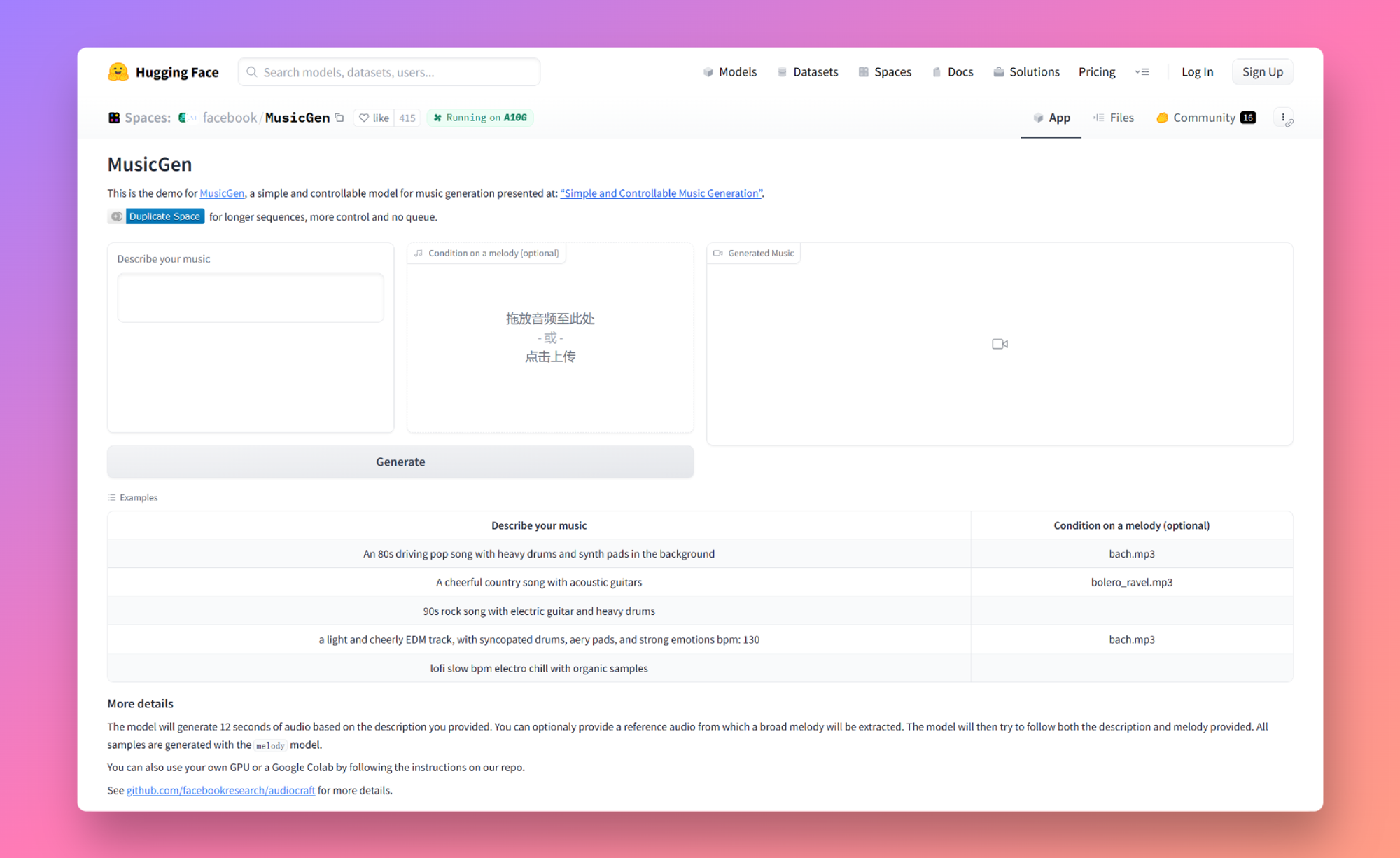The height and width of the screenshot is (858, 1400).
Task: Click the melody audio upload drop area
Action: [x=550, y=338]
